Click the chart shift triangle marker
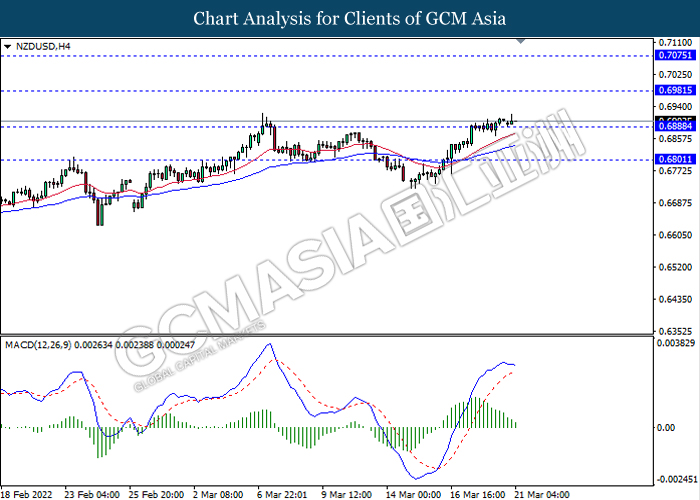700x500 pixels. 521,41
